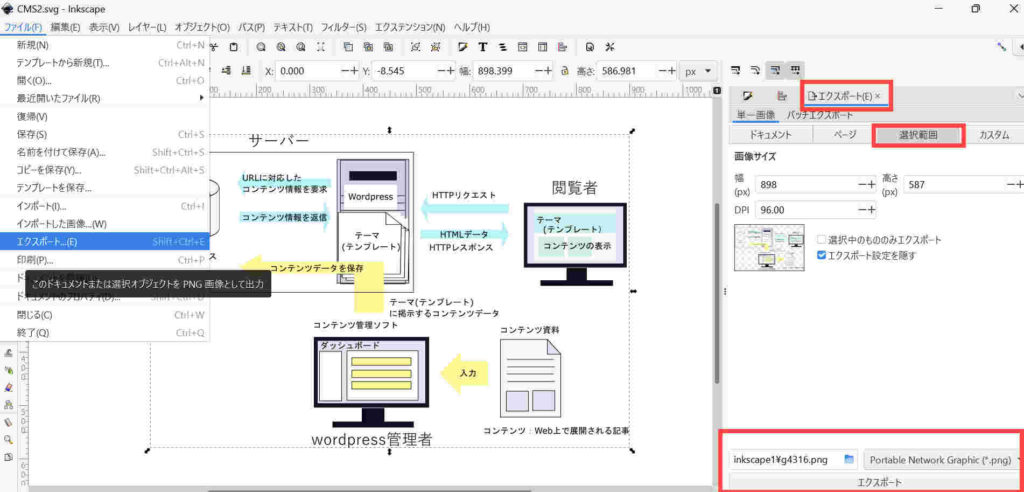Click the Zoom tool magnifier in the left toolbox
Screen dimensions: 1024x492
coord(8,439)
